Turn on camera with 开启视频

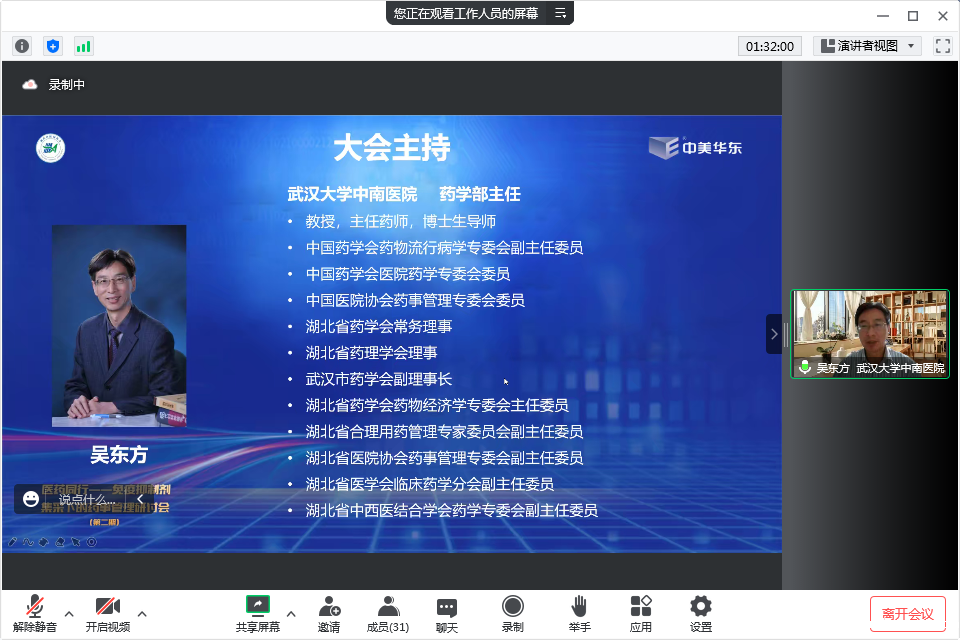tap(107, 612)
